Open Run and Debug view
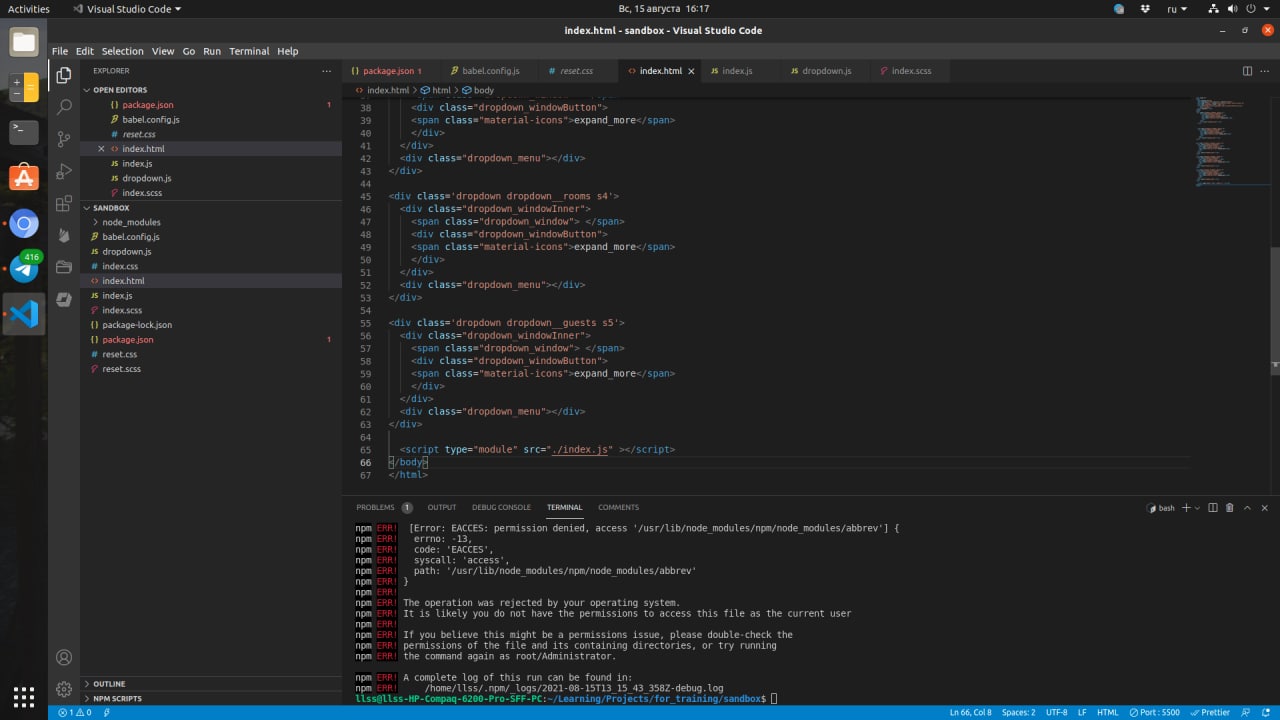The height and width of the screenshot is (720, 1280). click(x=64, y=171)
